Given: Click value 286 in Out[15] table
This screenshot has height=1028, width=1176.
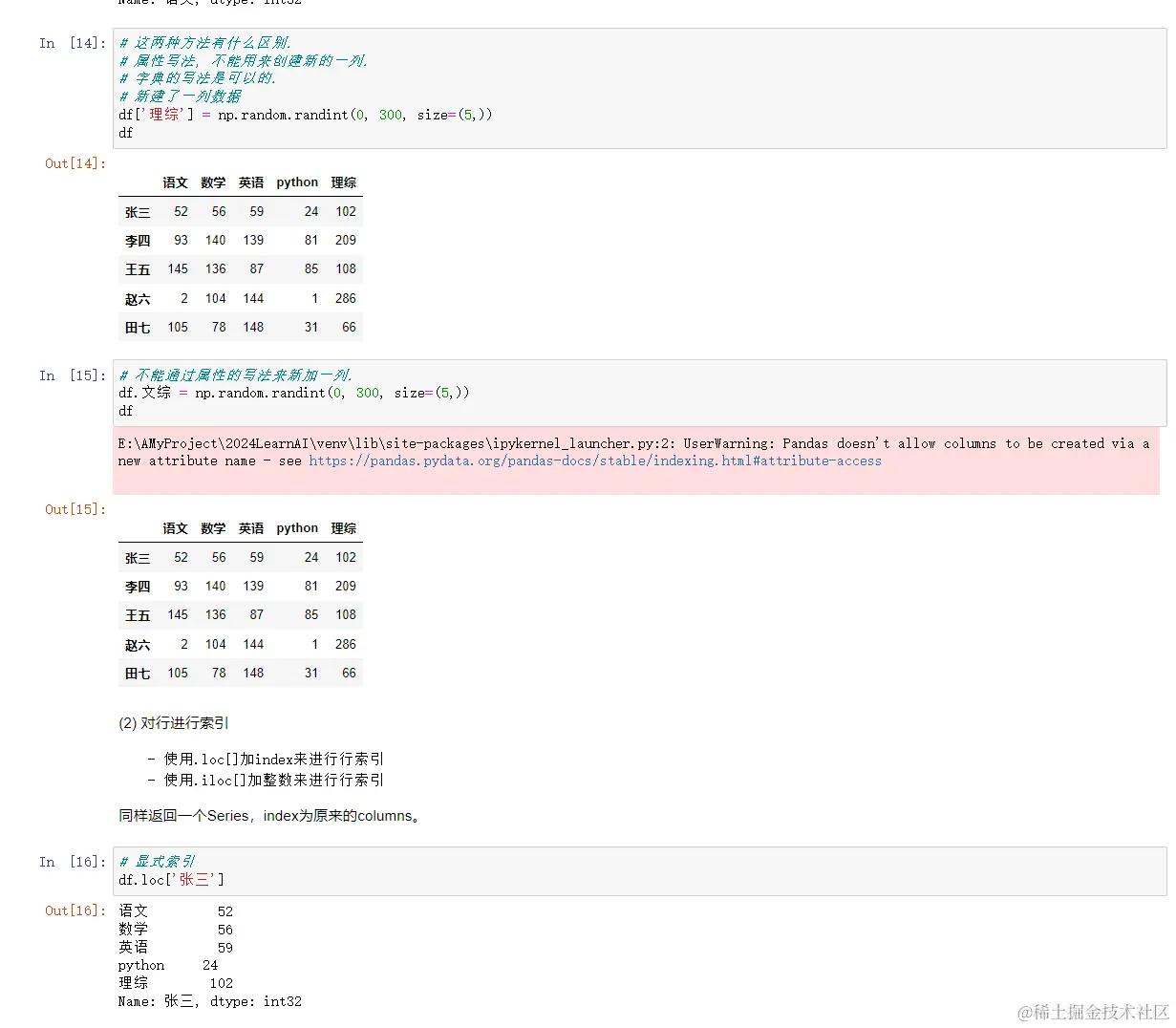Looking at the screenshot, I should pos(346,645).
